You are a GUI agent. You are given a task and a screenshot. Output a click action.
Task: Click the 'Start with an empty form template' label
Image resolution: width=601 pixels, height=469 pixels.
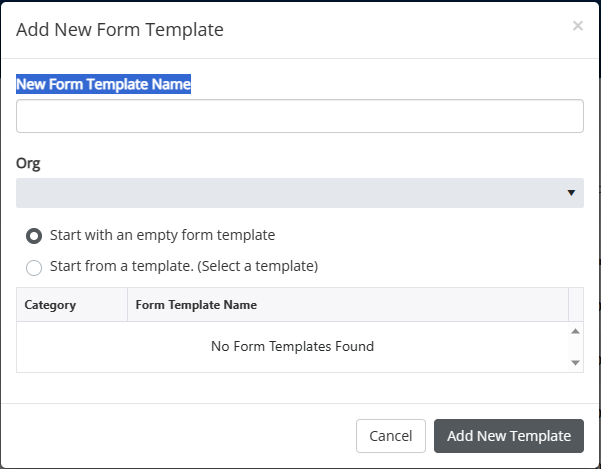tap(162, 236)
